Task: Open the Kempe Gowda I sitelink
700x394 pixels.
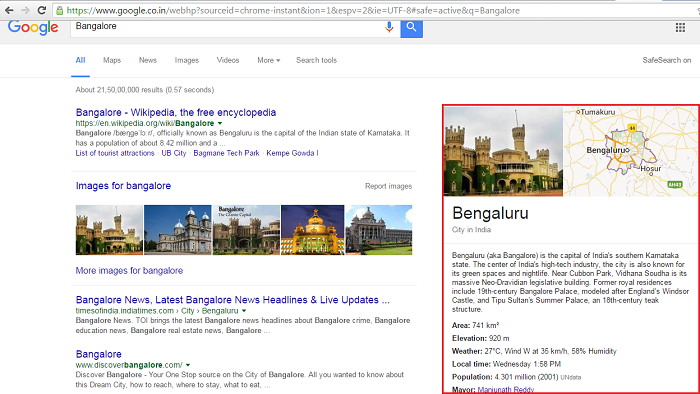Action: point(292,153)
